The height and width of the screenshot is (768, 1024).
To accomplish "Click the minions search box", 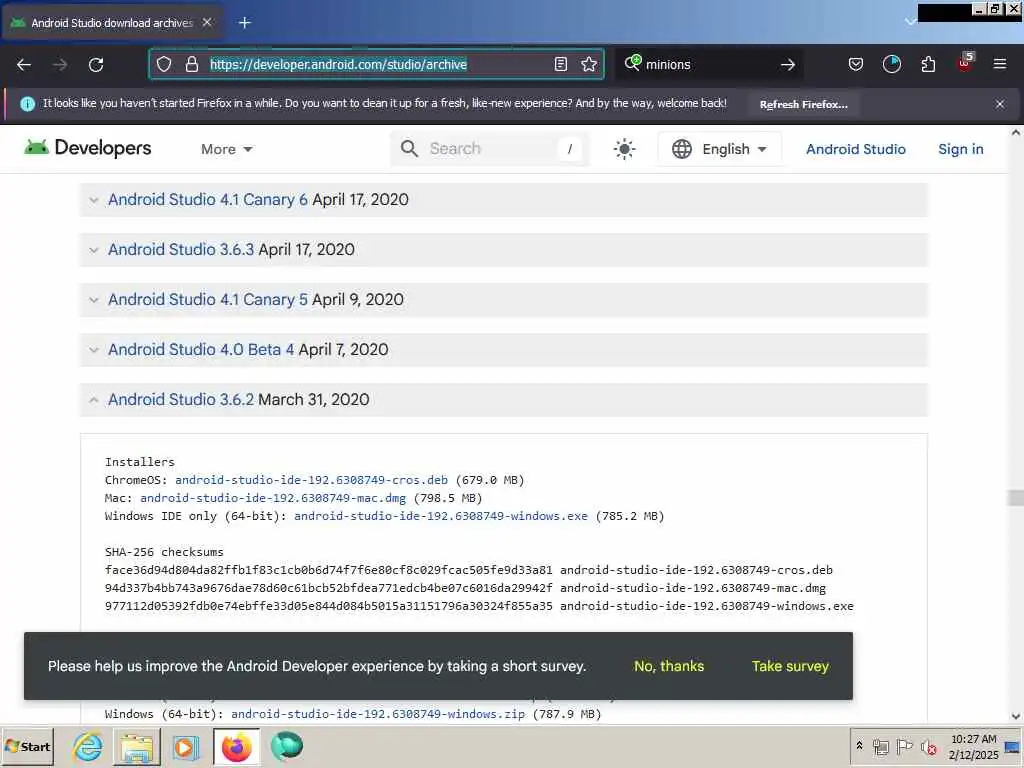I will point(709,64).
